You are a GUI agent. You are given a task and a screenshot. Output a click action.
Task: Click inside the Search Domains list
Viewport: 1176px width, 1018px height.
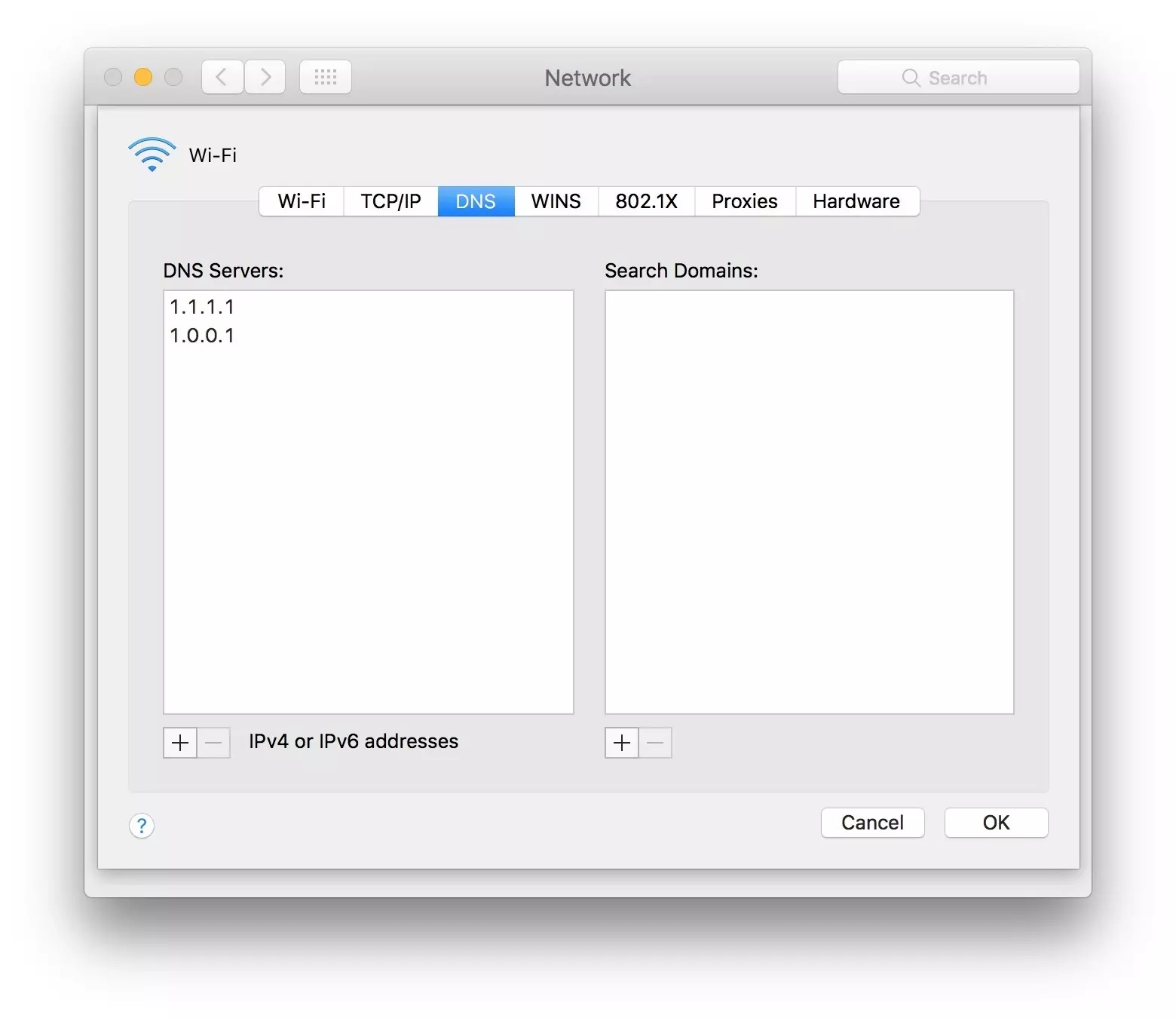(x=810, y=502)
